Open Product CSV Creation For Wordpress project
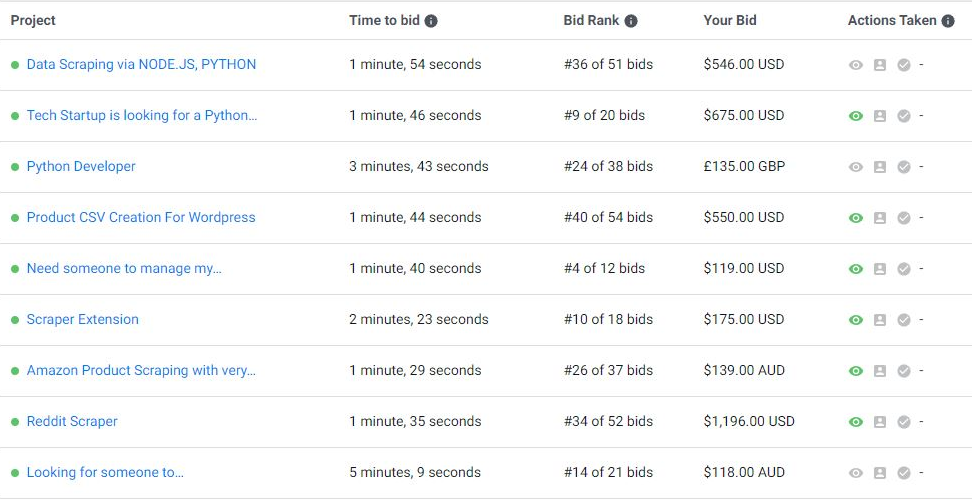This screenshot has width=972, height=500. [141, 217]
